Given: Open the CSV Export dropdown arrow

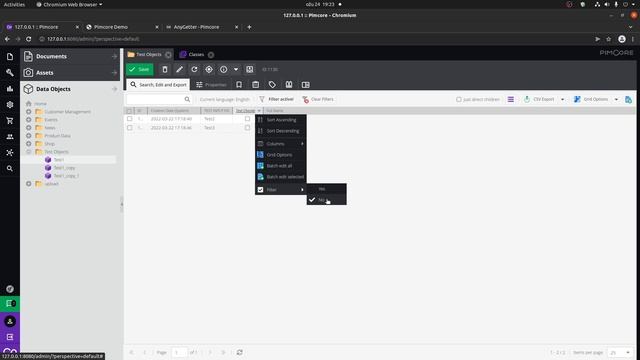Looking at the screenshot, I should click(x=562, y=99).
